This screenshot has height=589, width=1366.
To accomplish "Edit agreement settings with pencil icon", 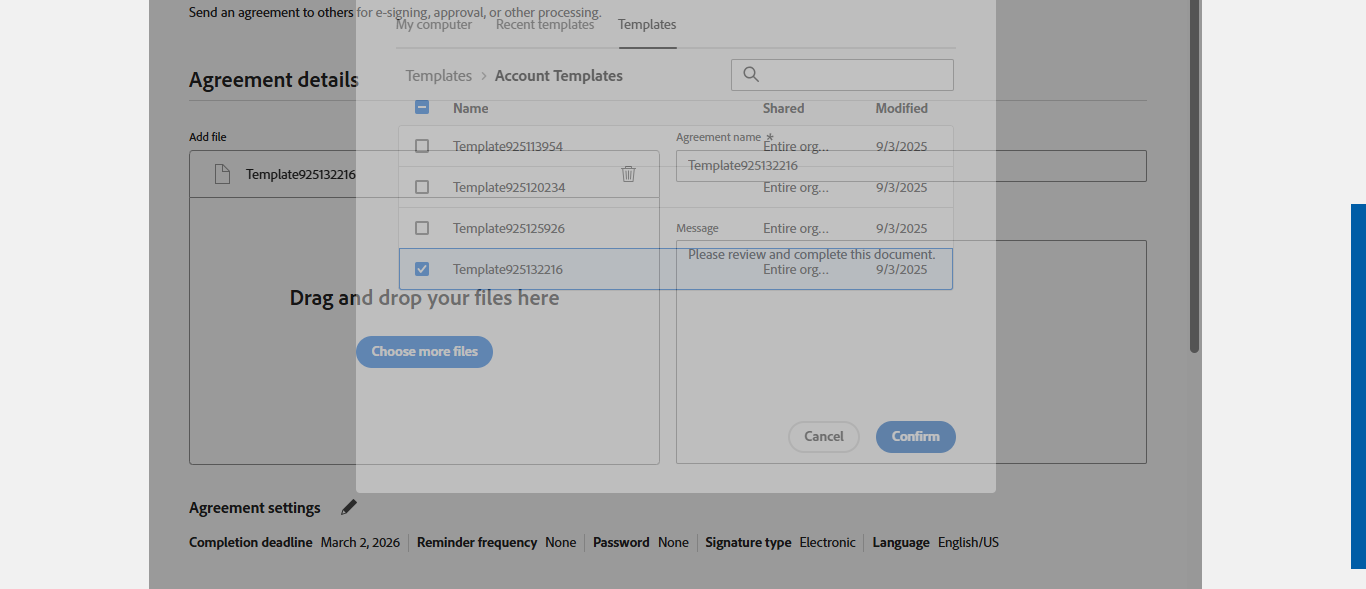I will [348, 507].
